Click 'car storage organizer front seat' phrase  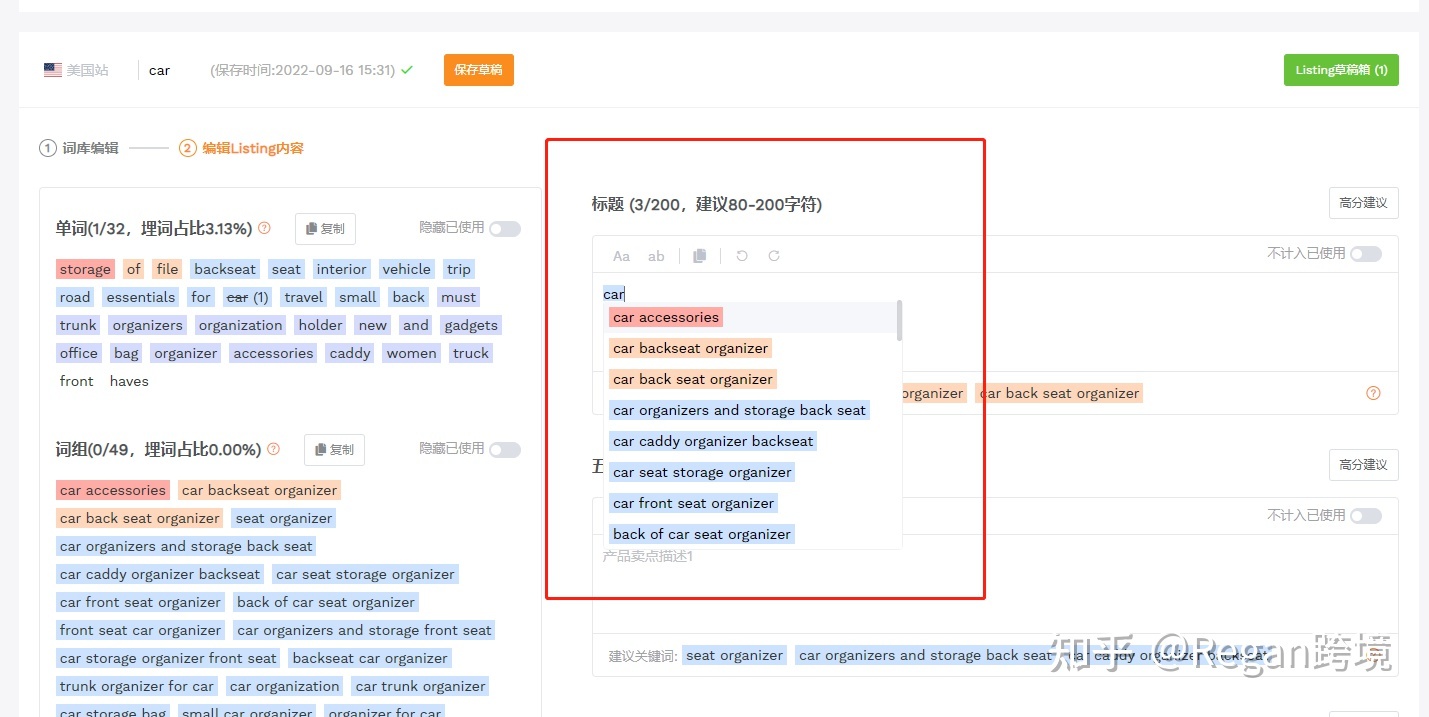pos(168,658)
